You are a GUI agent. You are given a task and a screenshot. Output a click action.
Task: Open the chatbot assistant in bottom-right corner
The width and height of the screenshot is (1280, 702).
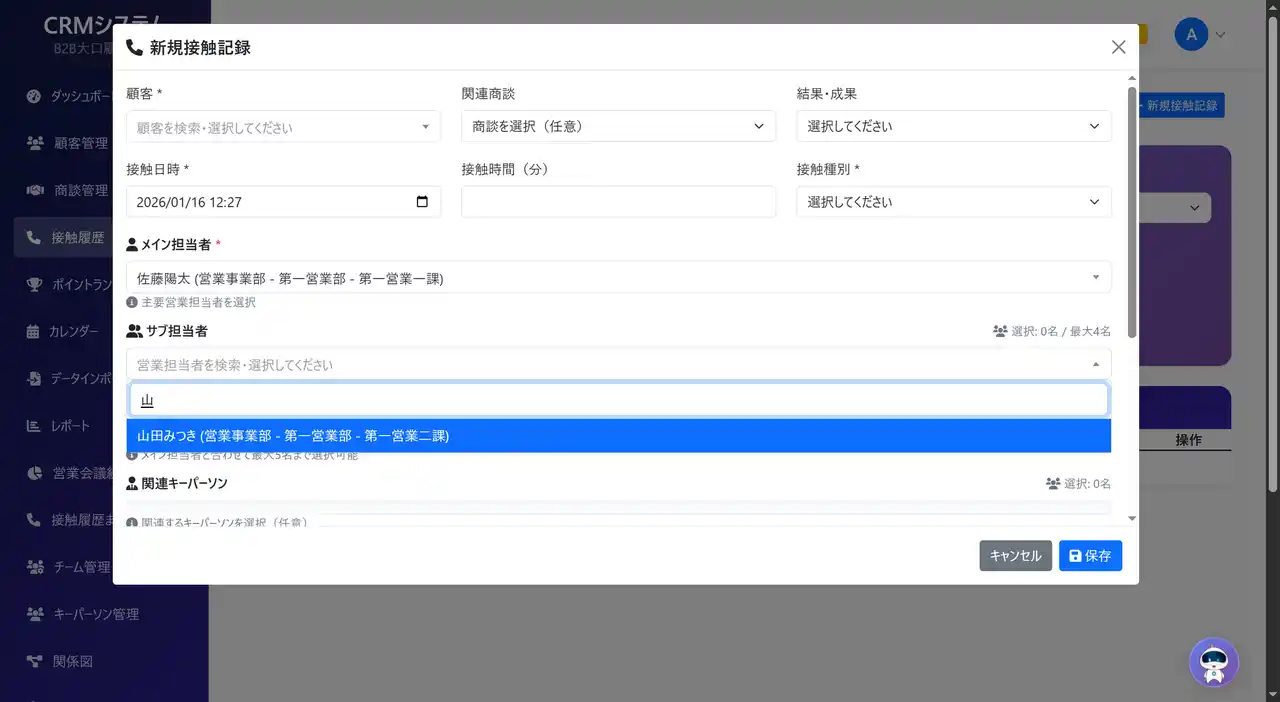tap(1213, 662)
